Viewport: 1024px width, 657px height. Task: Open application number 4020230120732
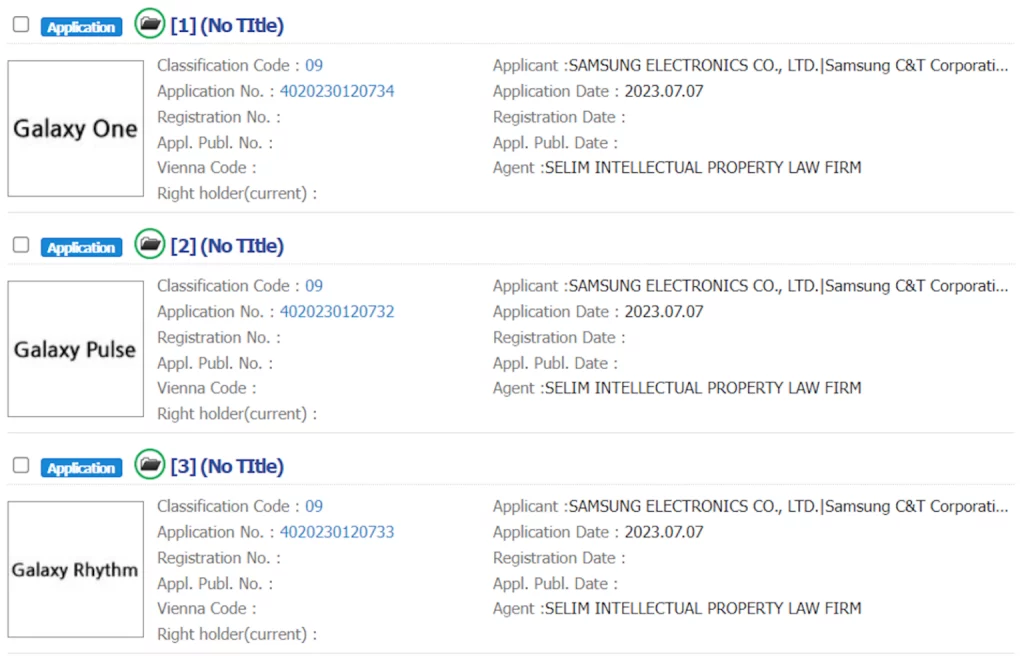click(x=337, y=311)
